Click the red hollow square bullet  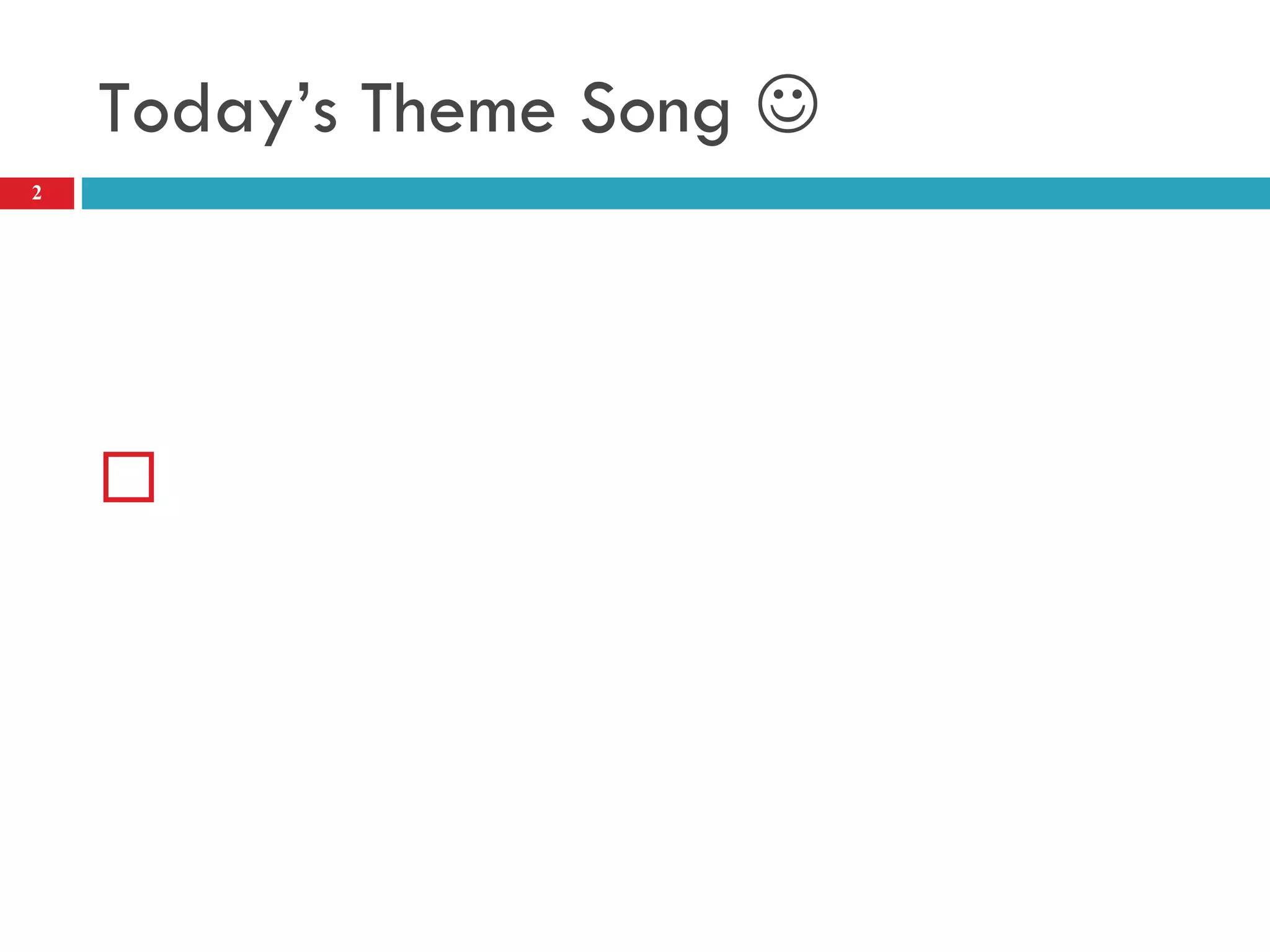tap(128, 477)
